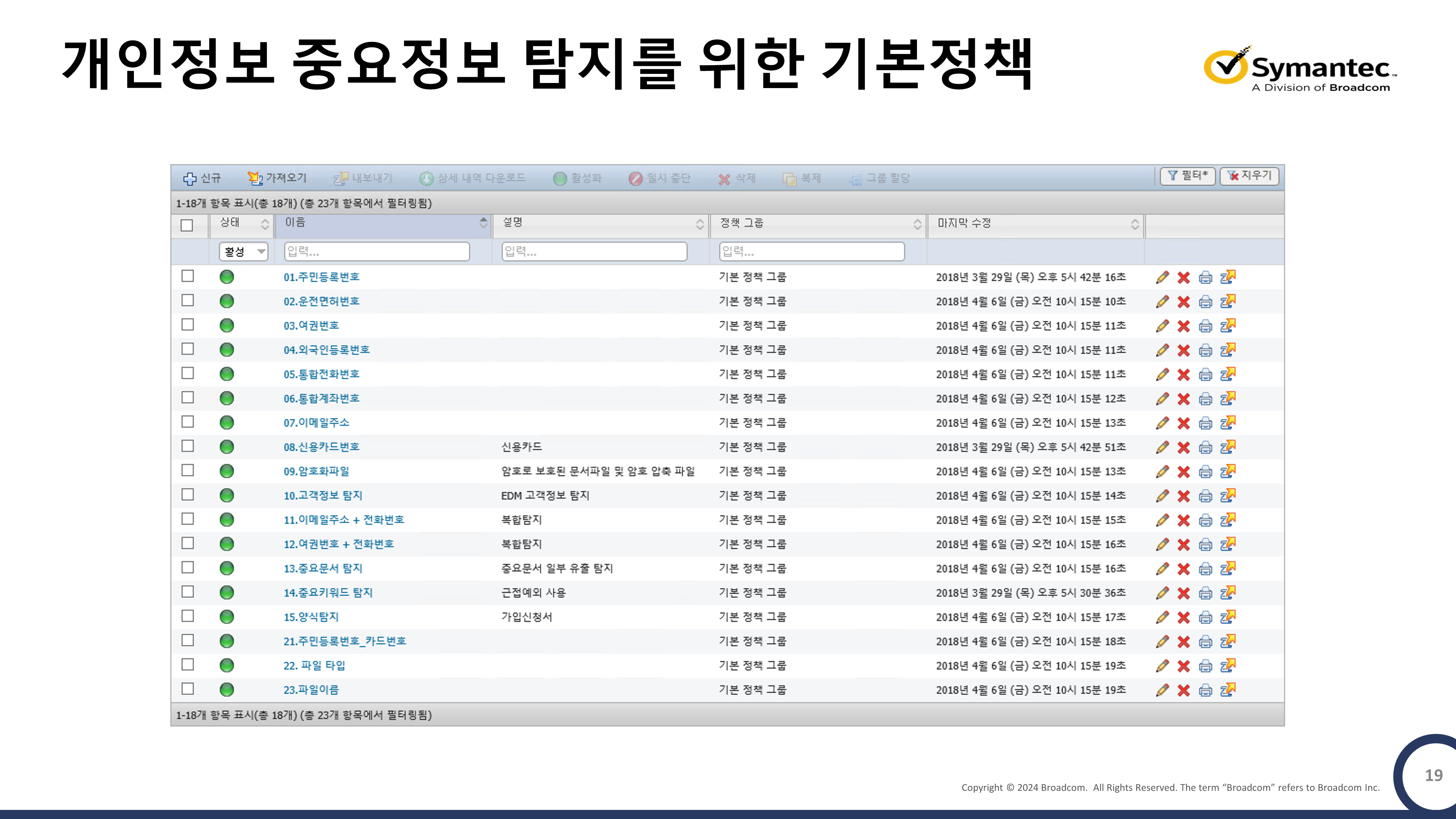1456x819 pixels.
Task: Edit the 01.주민등록번호 policy with the pencil icon
Action: [x=1162, y=276]
